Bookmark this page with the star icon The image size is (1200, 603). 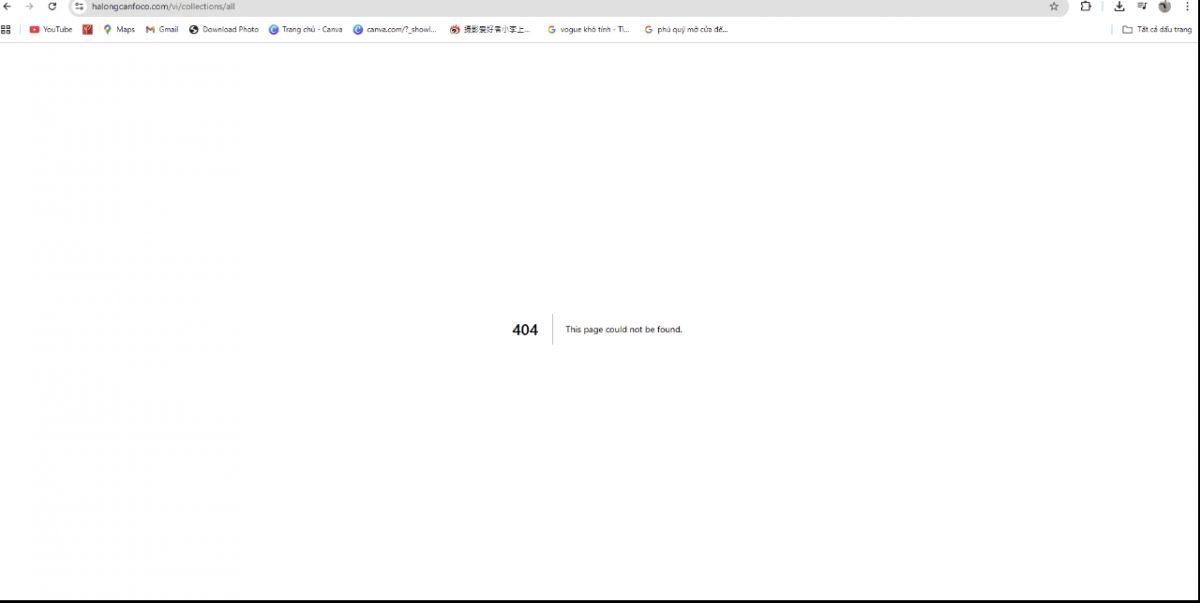(x=1054, y=6)
